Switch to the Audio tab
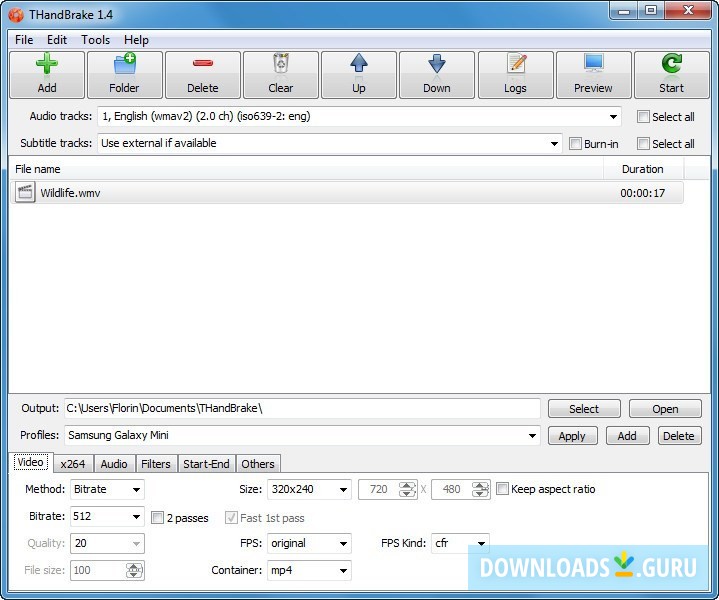Viewport: 719px width, 600px height. [x=114, y=464]
